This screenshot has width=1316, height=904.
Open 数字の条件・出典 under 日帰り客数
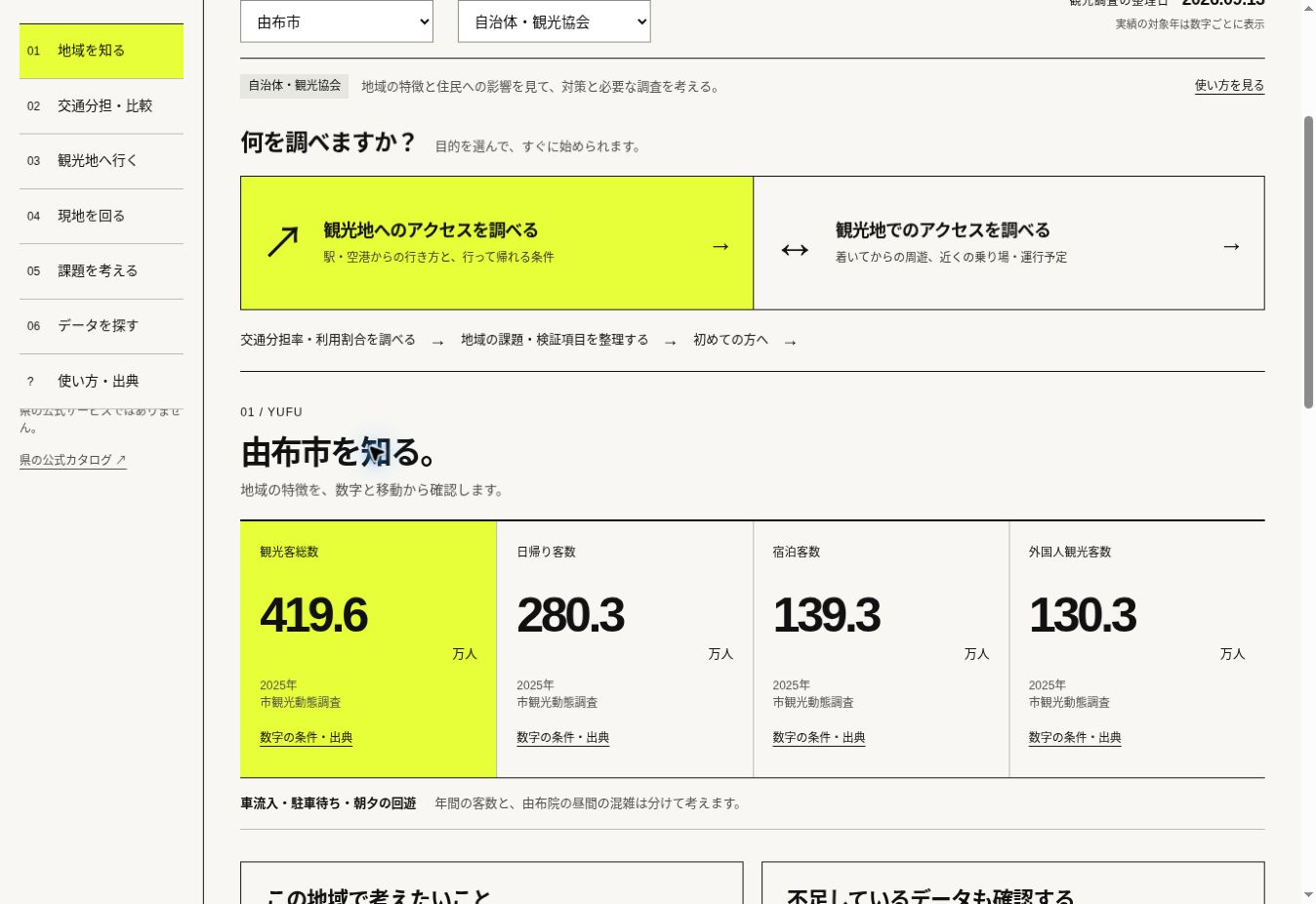pos(563,738)
